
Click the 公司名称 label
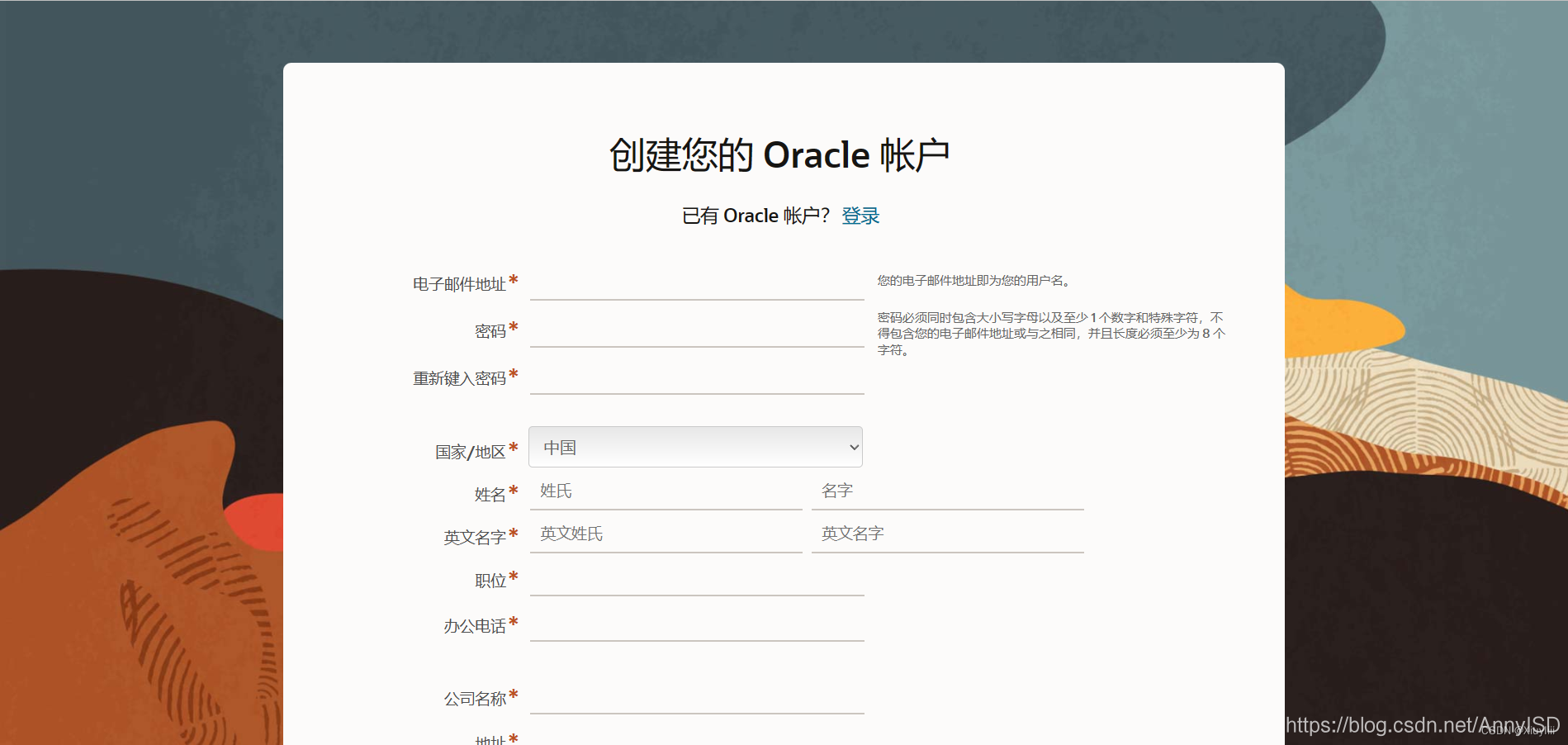click(475, 699)
